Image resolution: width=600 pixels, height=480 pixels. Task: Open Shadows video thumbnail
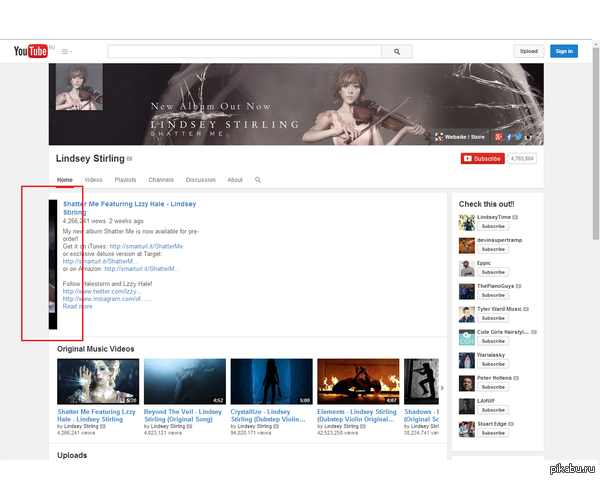(421, 381)
